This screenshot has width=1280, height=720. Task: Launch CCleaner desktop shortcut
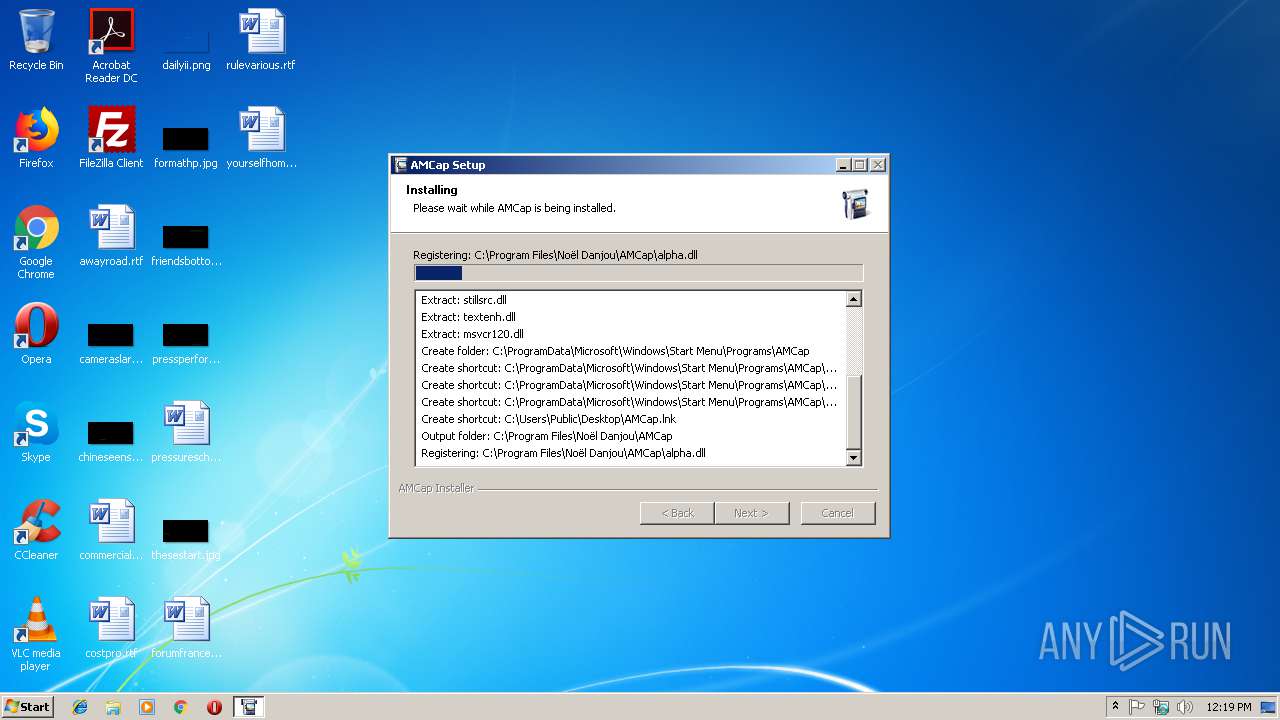[x=36, y=530]
